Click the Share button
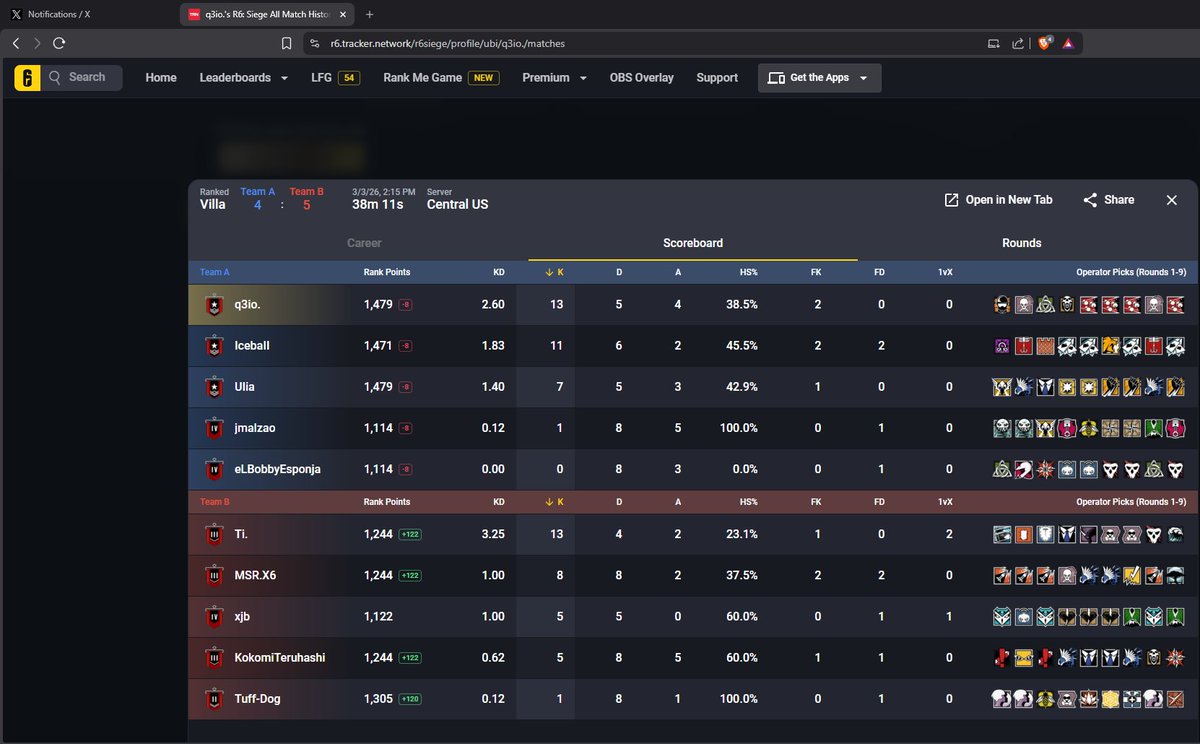Viewport: 1200px width, 744px height. coord(1108,200)
